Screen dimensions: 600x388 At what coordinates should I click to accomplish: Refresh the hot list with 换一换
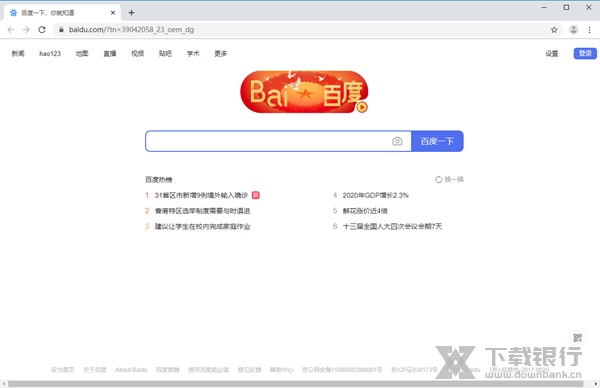coord(449,179)
